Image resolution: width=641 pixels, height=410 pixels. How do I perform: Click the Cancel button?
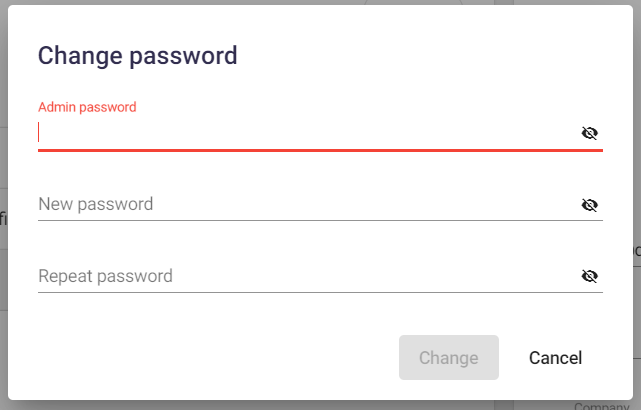coord(555,358)
